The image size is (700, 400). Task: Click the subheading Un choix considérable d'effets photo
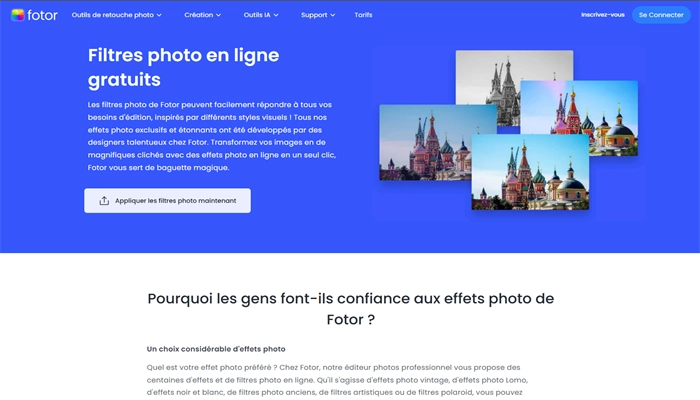(x=216, y=349)
